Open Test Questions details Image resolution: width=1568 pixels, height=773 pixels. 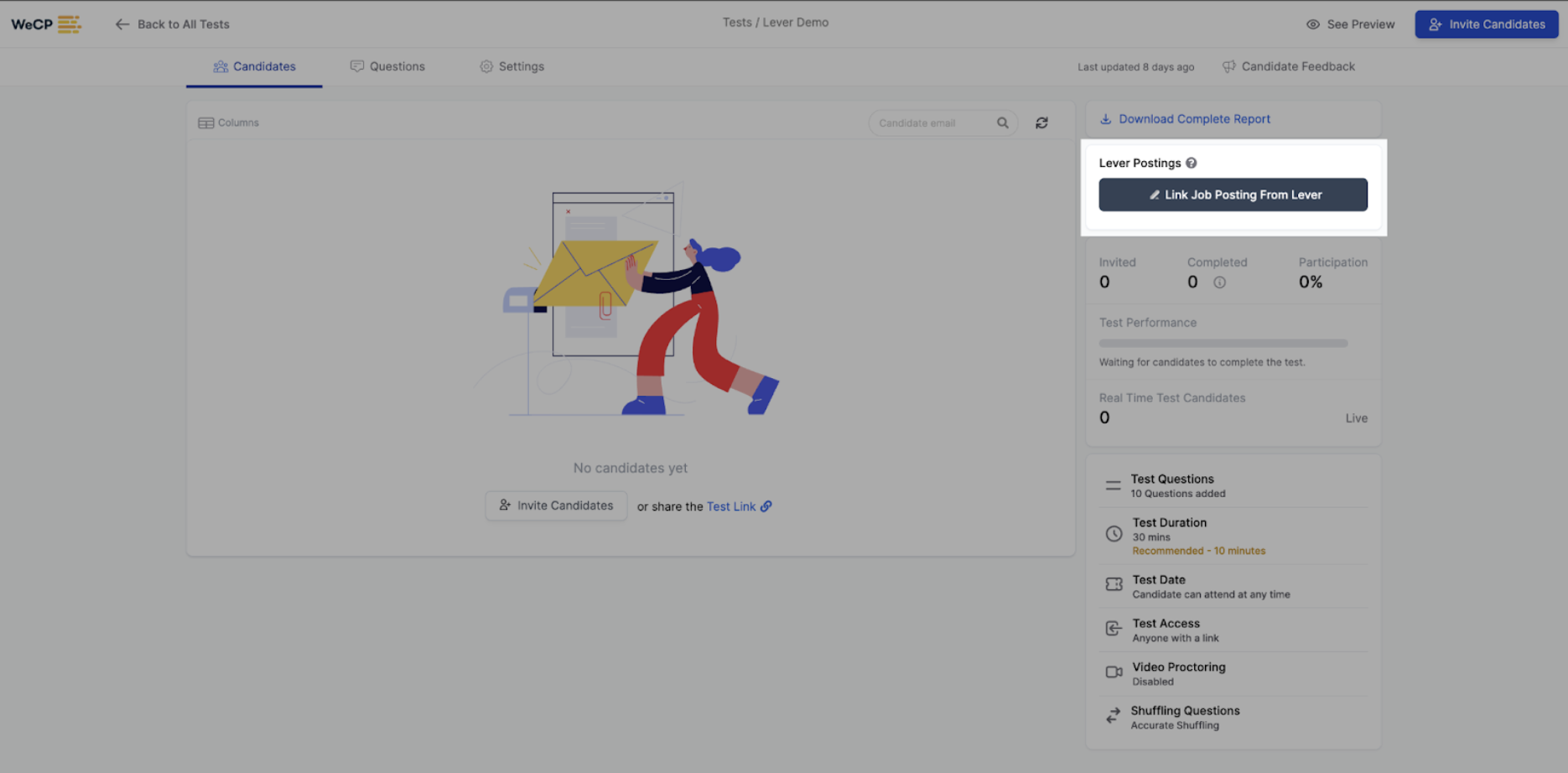(x=1233, y=485)
